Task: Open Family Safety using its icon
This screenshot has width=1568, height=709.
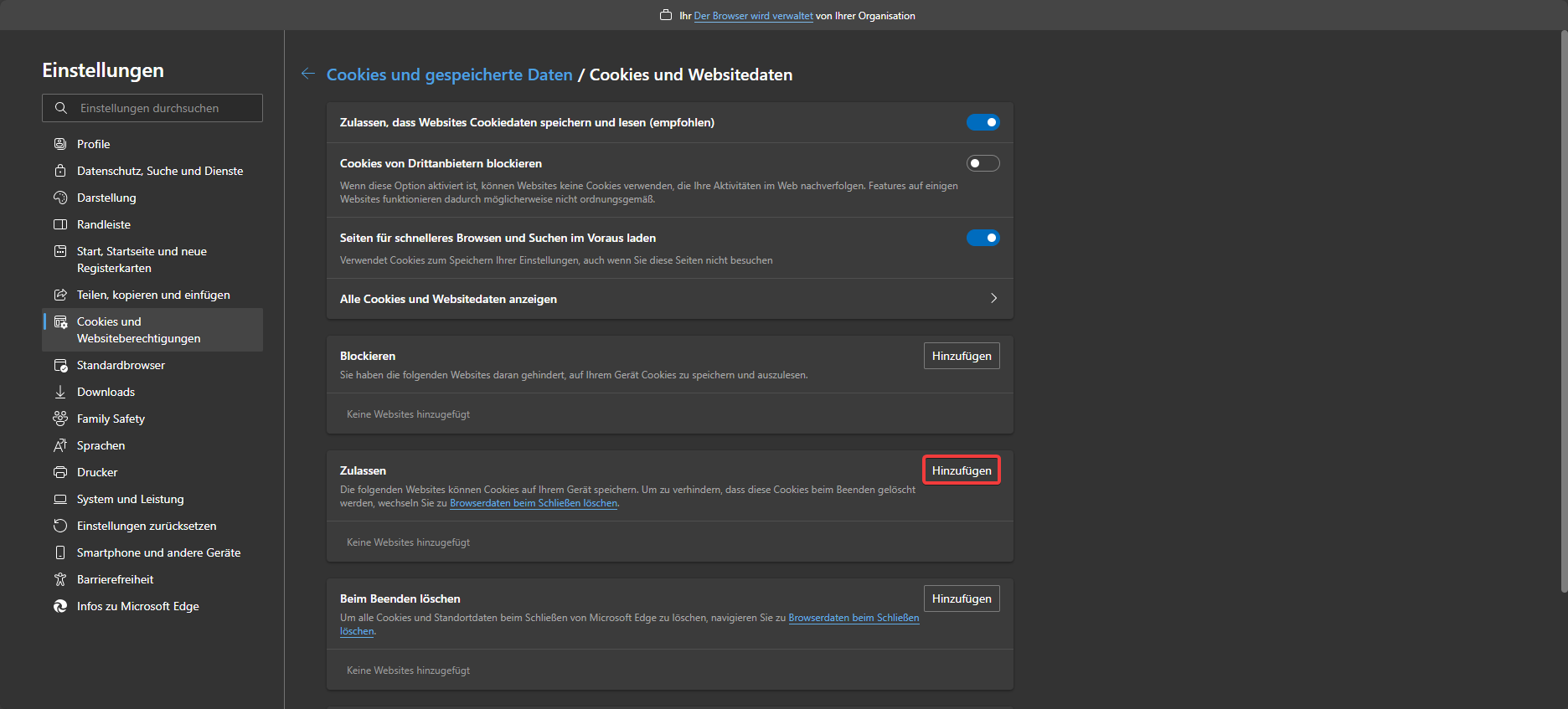Action: click(x=60, y=419)
